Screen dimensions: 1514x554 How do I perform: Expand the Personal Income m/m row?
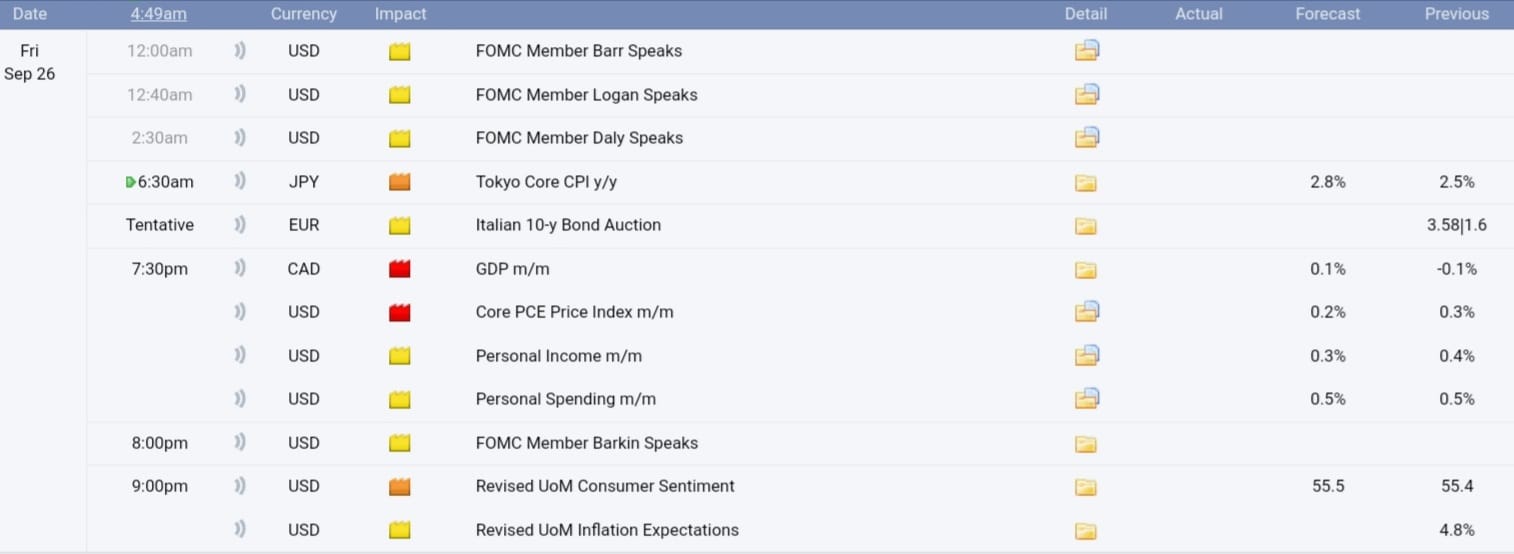click(x=558, y=356)
